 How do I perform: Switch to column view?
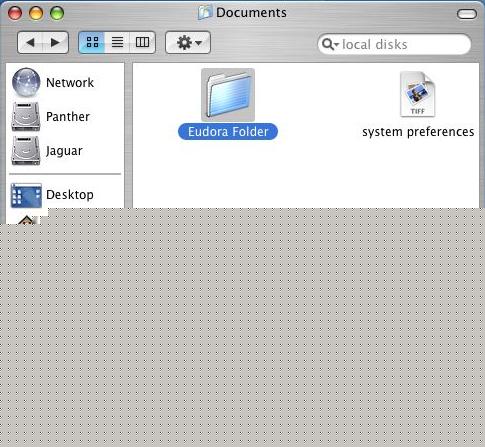(142, 42)
